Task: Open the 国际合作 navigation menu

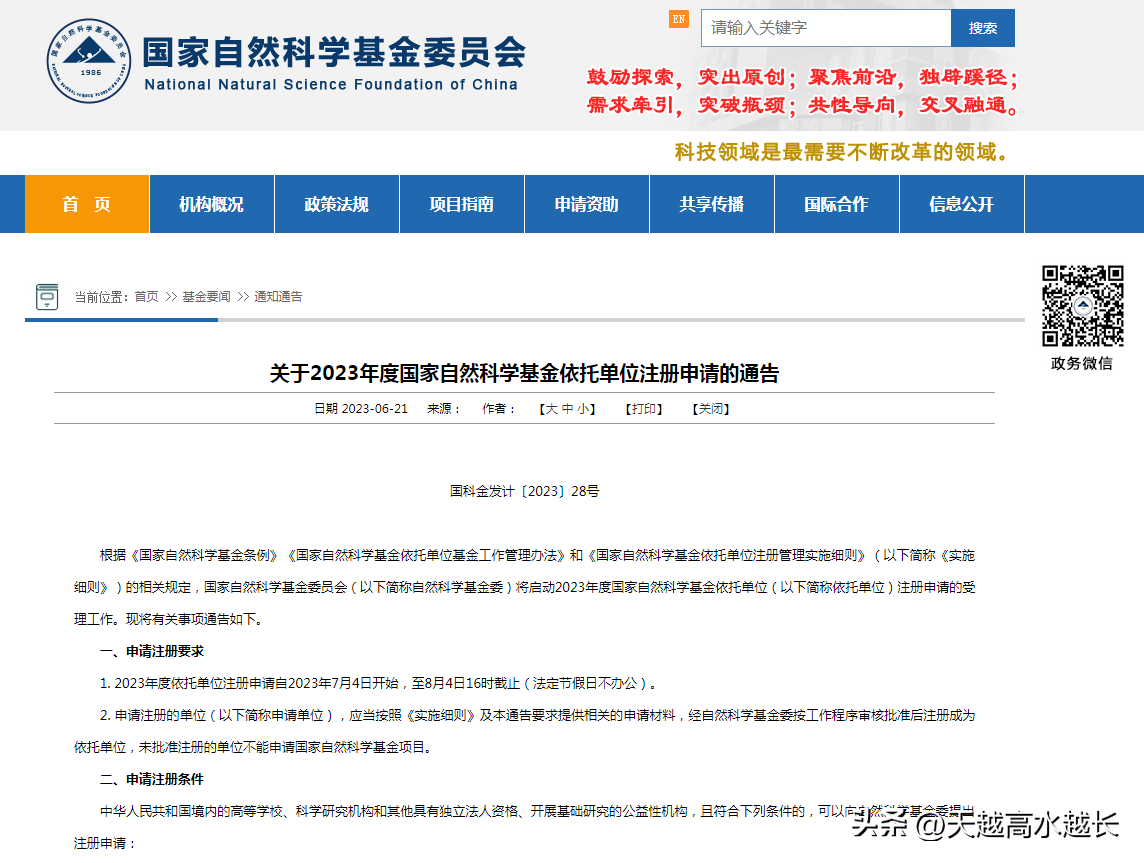Action: pyautogui.click(x=837, y=204)
